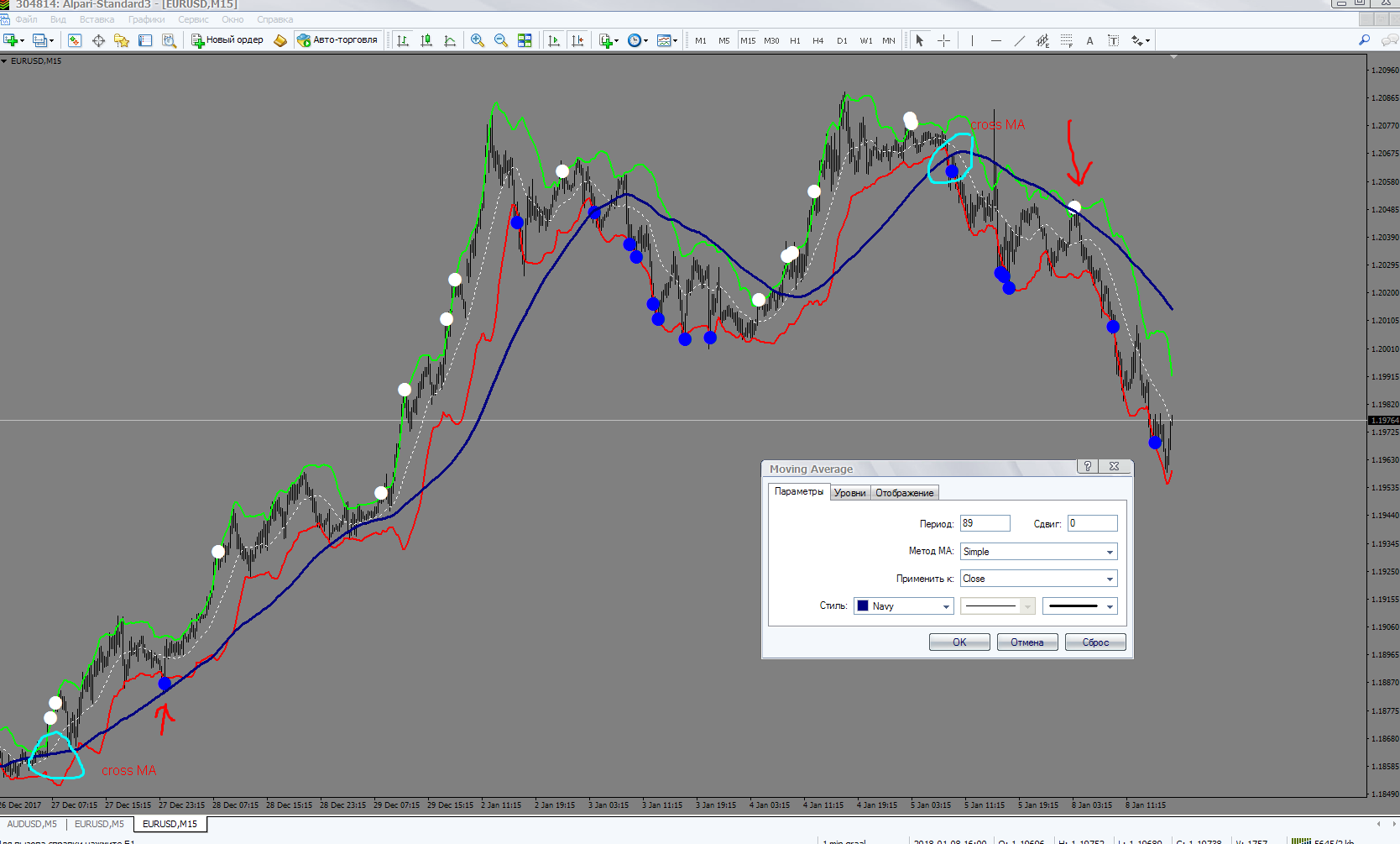Switch timeframe to H1
1400x844 pixels.
(x=795, y=40)
